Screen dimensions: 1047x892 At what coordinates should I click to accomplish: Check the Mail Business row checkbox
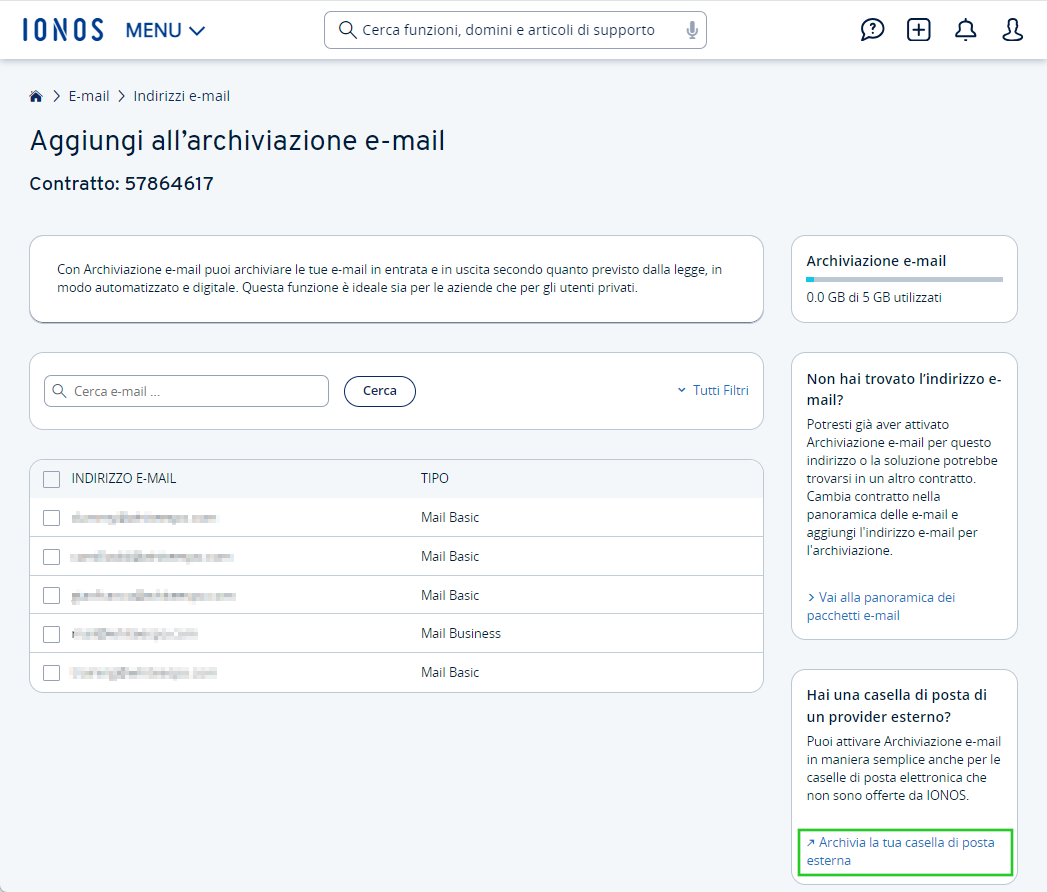(51, 634)
